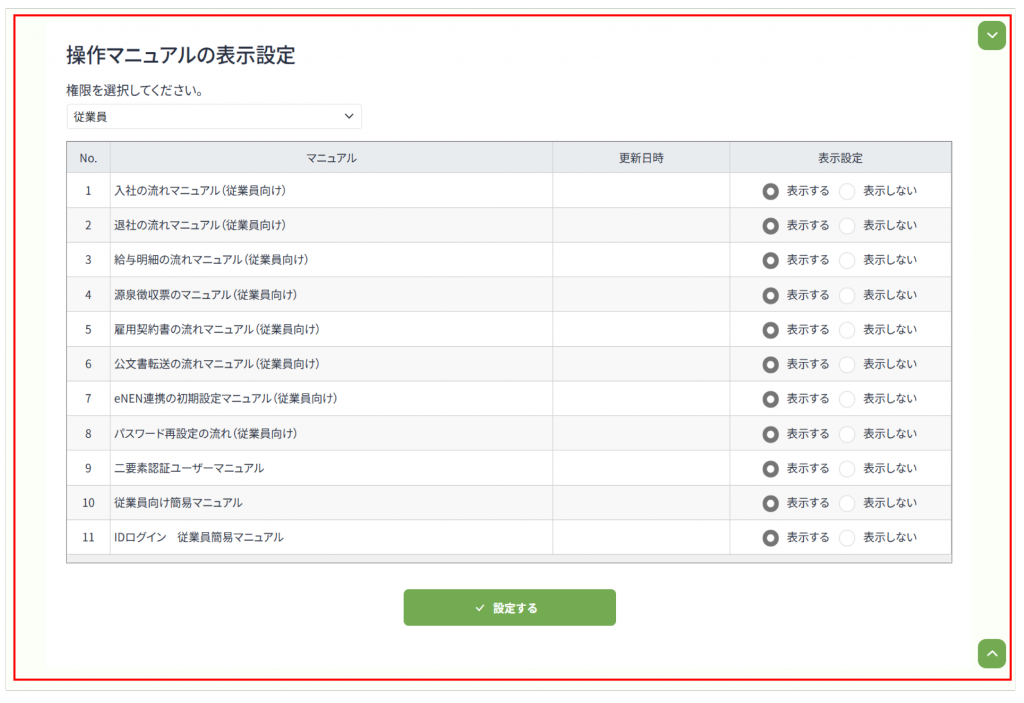Click the 更新日時 column header
The image size is (1024, 703).
tap(641, 158)
